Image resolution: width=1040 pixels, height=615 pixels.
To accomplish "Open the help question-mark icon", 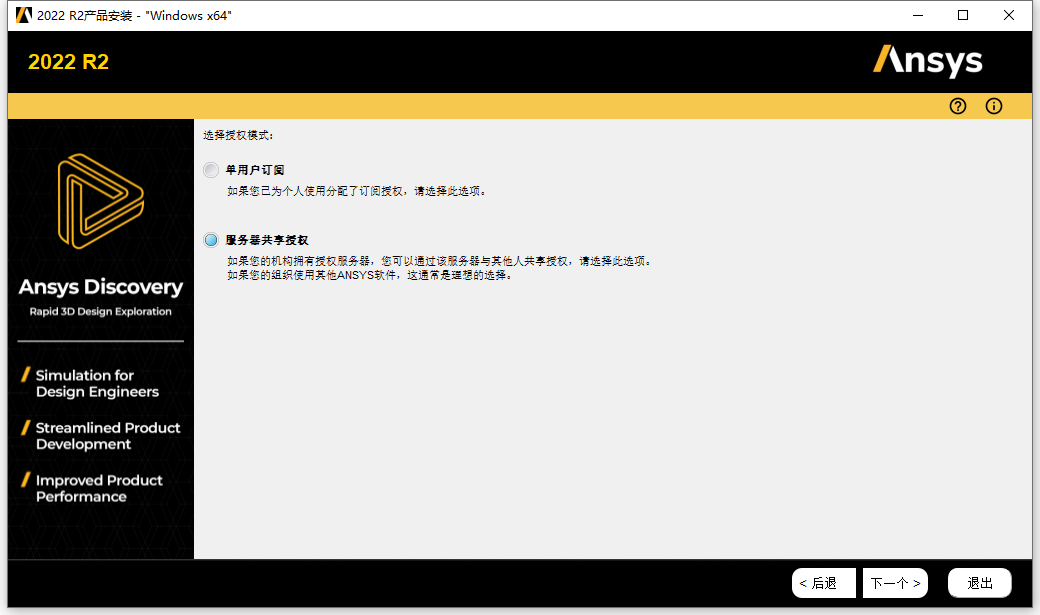I will [x=958, y=106].
